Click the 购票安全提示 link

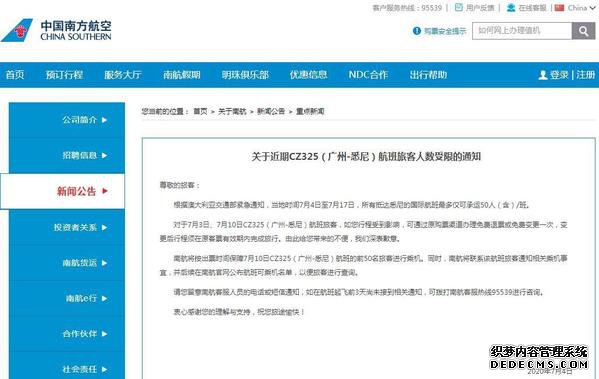pyautogui.click(x=445, y=31)
